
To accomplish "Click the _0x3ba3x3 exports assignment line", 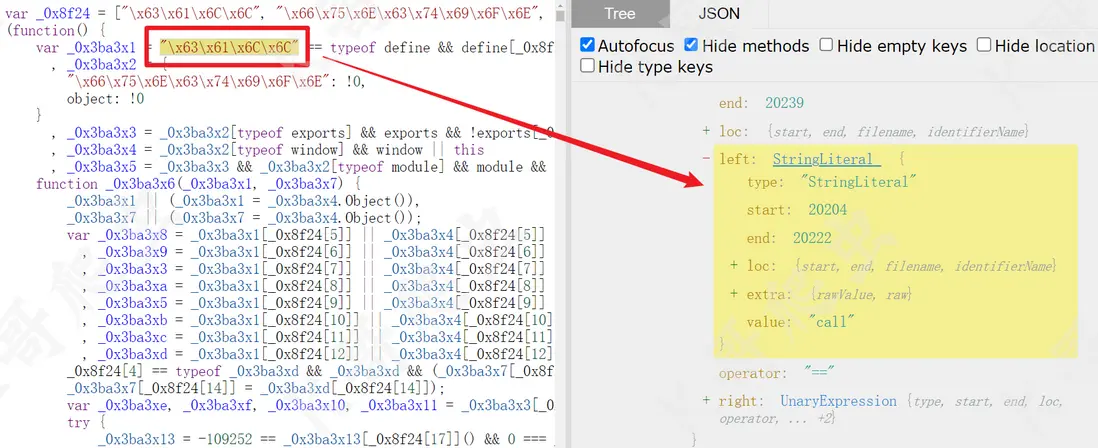I will (303, 133).
